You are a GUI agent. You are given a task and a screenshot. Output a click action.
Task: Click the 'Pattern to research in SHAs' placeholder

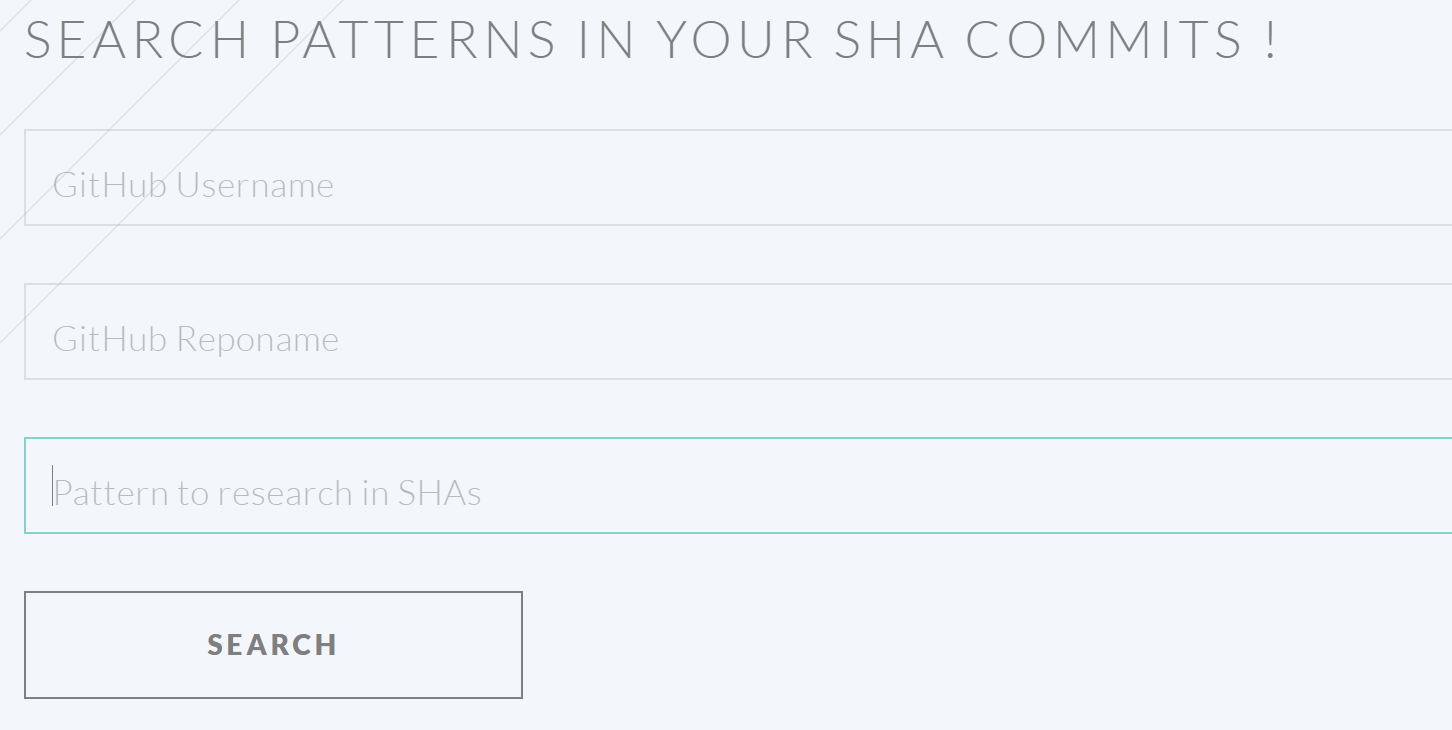pos(267,493)
